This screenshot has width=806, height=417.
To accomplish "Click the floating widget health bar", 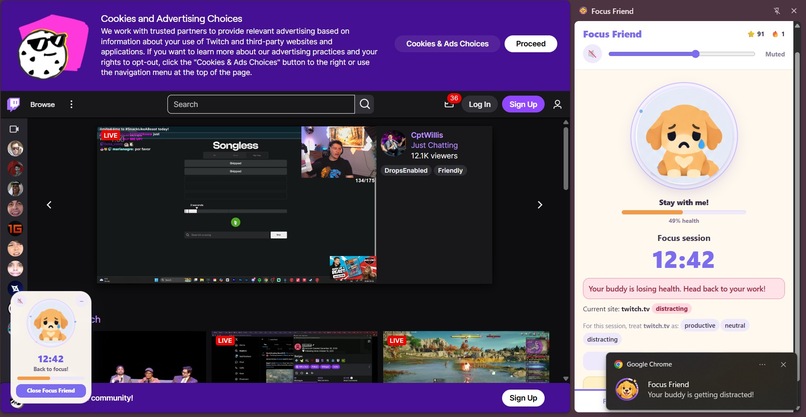I will [51, 378].
